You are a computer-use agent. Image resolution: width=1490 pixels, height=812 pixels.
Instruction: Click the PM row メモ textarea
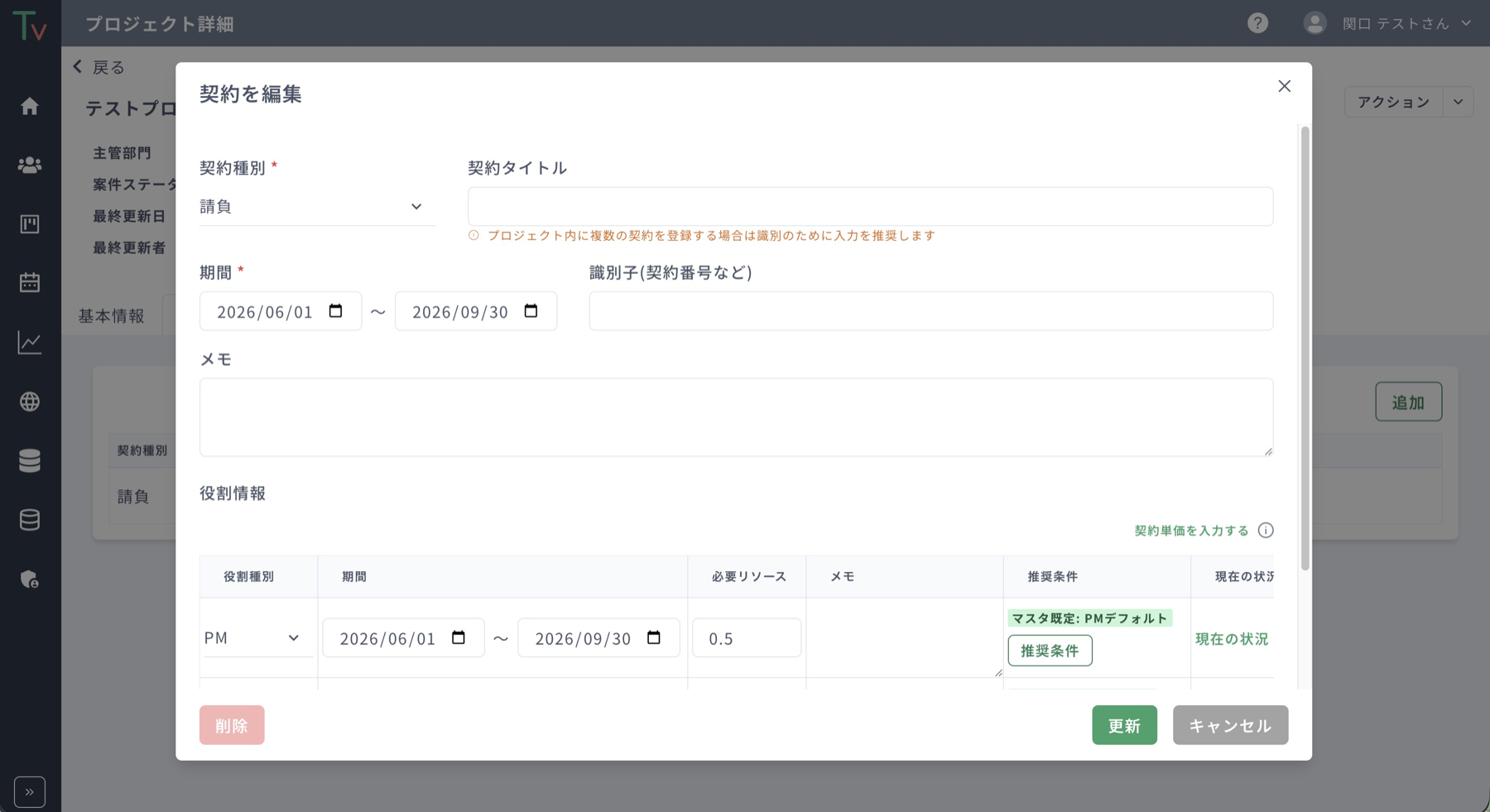(905, 637)
